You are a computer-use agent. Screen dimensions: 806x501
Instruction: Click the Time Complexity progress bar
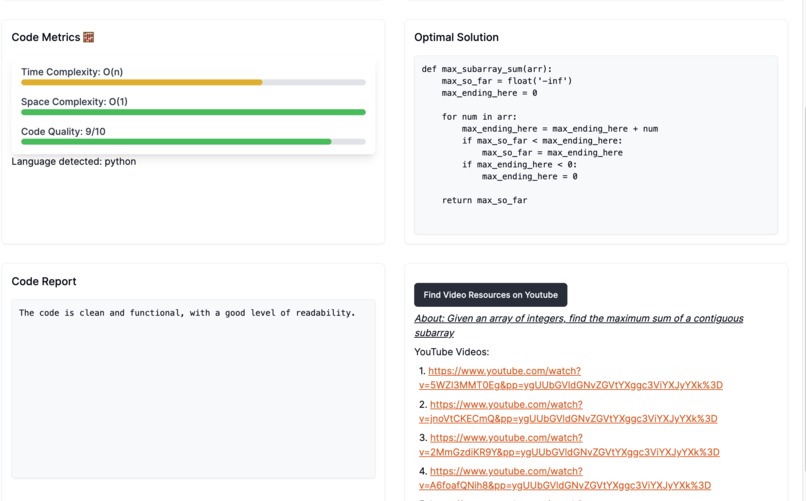[x=193, y=82]
